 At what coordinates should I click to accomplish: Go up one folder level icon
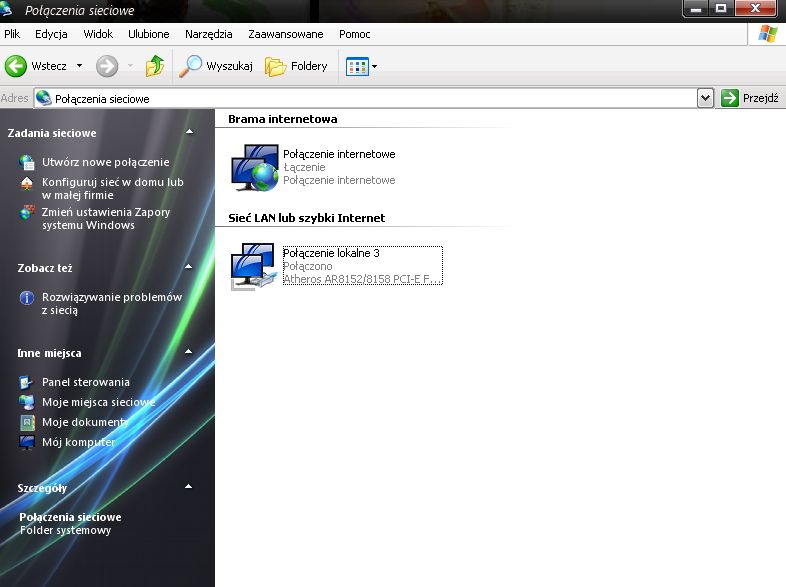click(x=155, y=66)
